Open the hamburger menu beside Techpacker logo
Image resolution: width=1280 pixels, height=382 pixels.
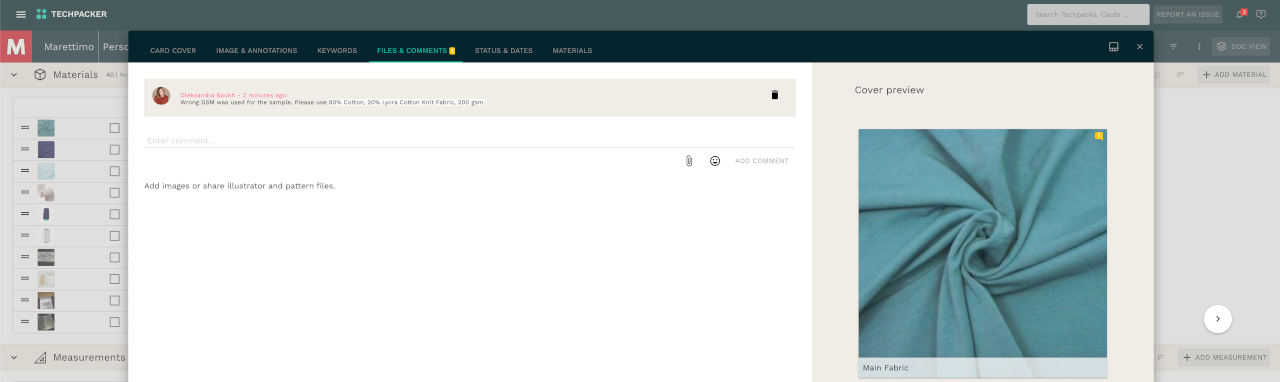[21, 14]
